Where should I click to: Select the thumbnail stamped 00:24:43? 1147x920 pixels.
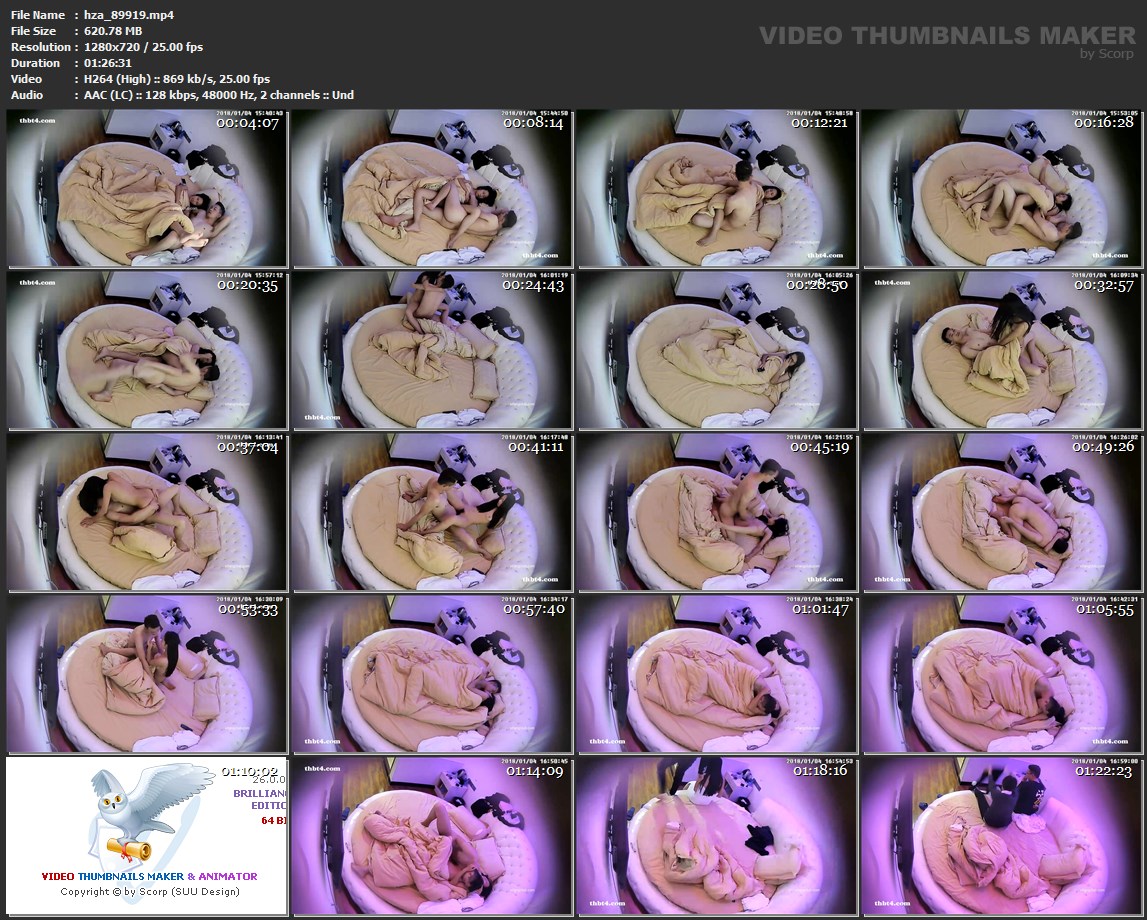coord(432,350)
